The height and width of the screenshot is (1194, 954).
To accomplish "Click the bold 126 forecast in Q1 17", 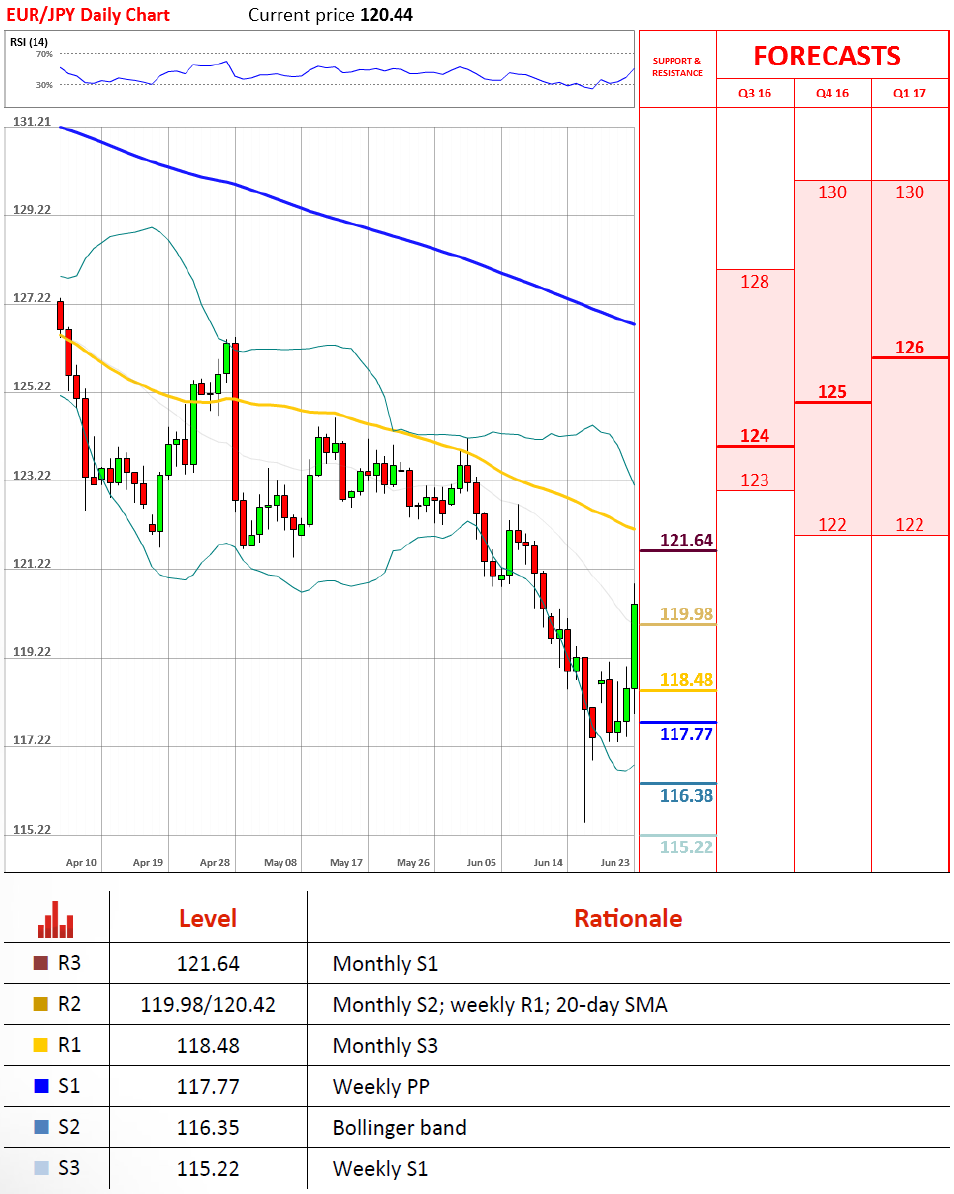I will coord(909,348).
